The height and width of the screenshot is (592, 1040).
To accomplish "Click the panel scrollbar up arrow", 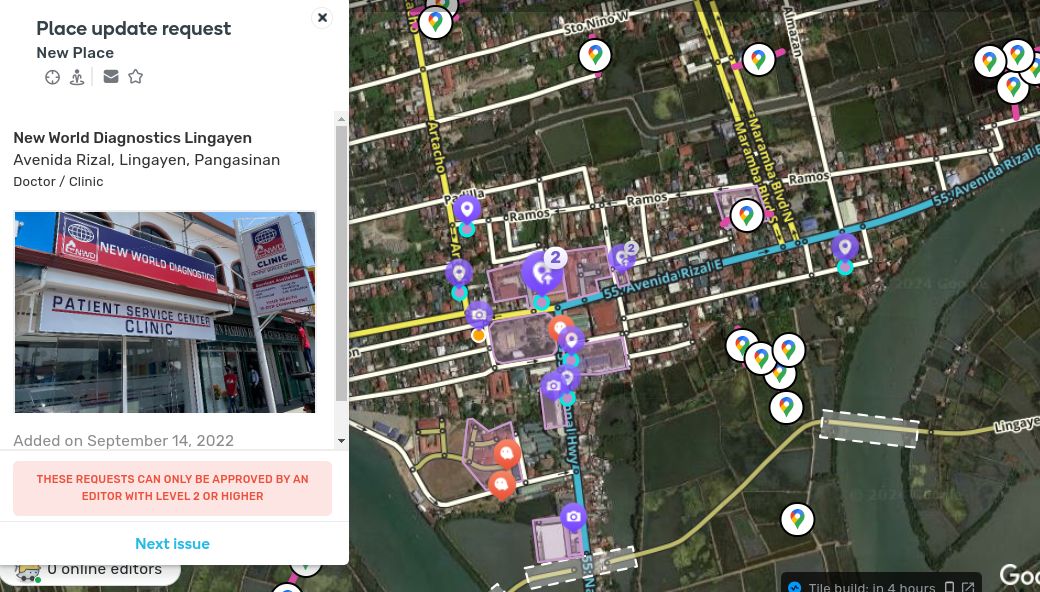I will (x=341, y=119).
